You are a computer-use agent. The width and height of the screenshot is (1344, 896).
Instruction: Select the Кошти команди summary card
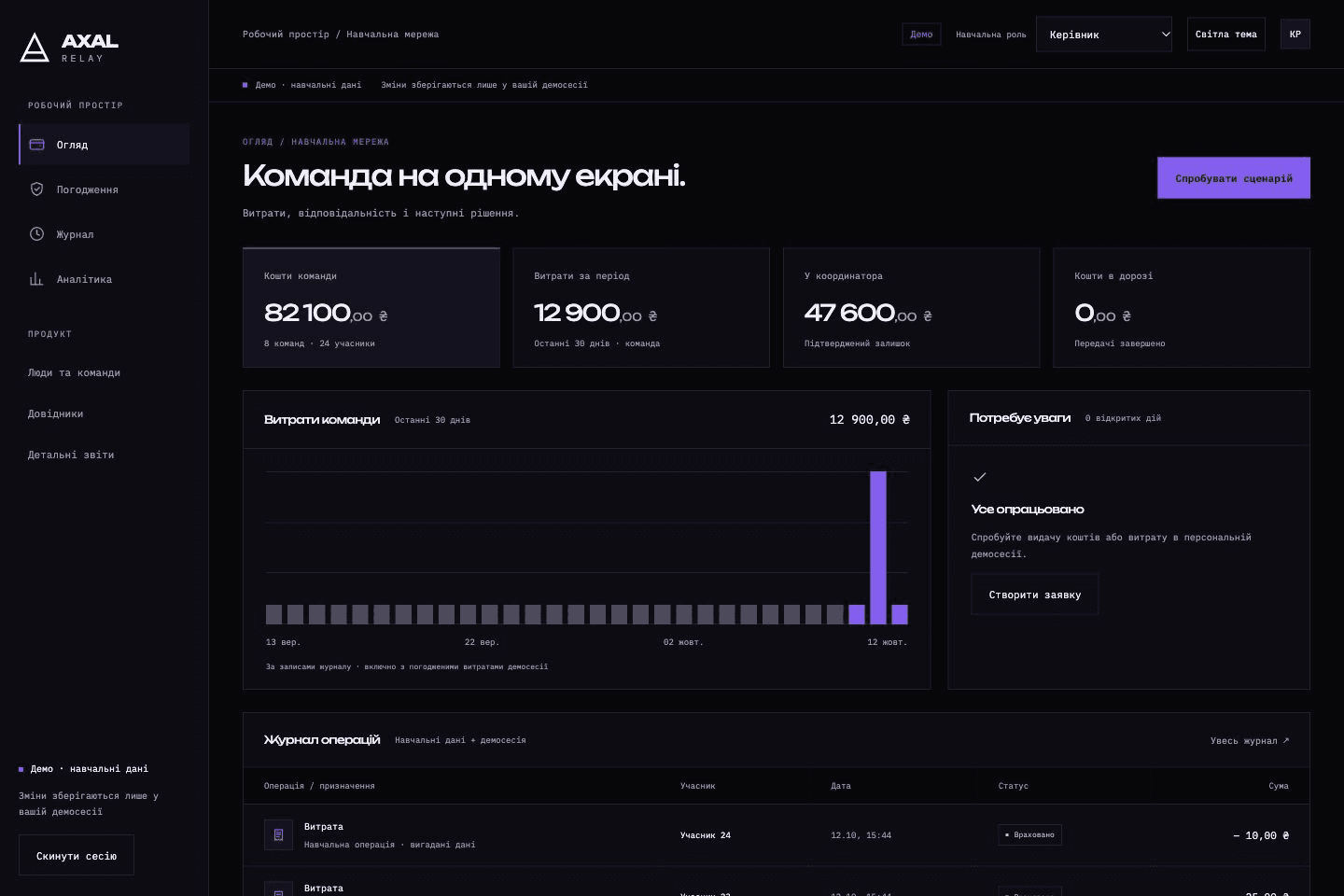[x=371, y=308]
